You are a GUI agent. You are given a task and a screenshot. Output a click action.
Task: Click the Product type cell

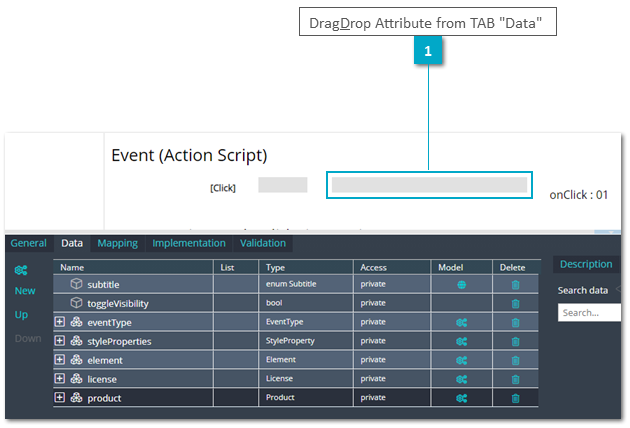point(306,397)
